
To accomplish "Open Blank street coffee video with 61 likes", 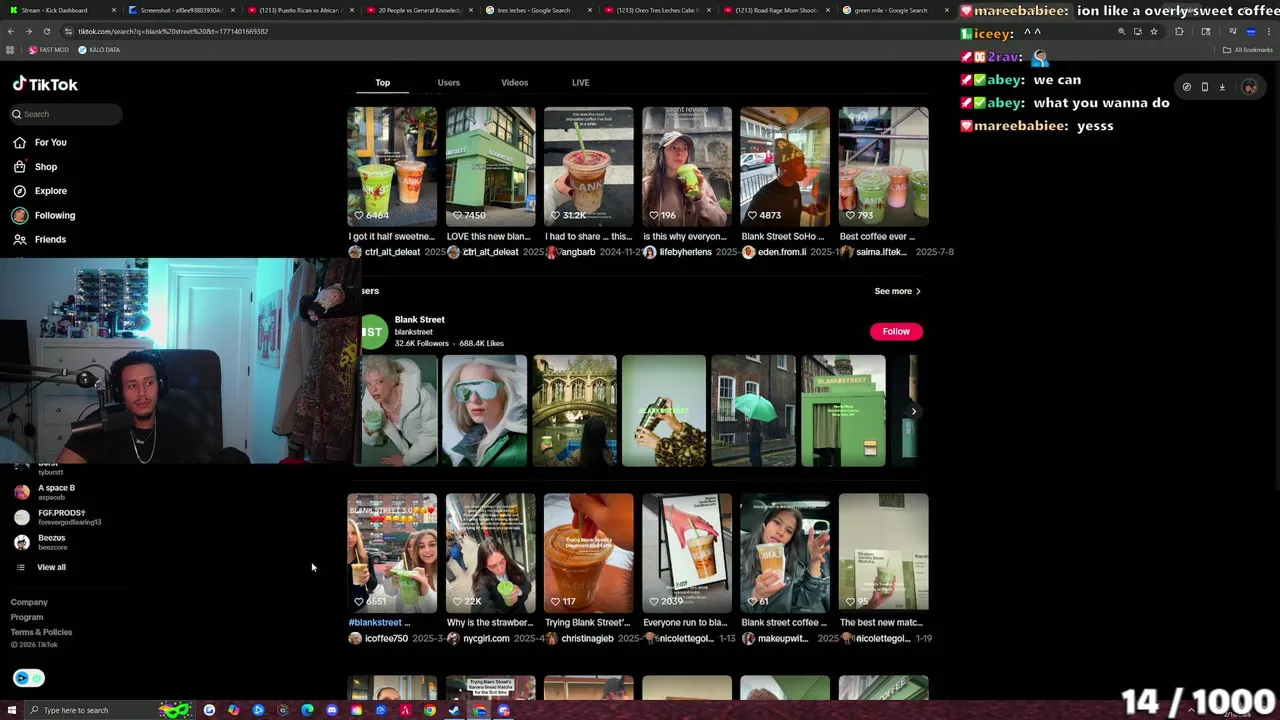I will tap(784, 552).
